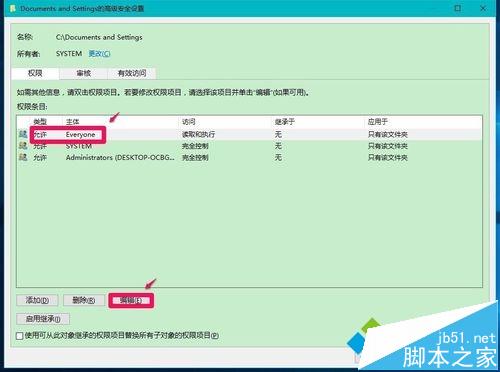Viewport: 500px width, 372px height.
Task: Select the Everyone permission entry
Action: [249, 134]
